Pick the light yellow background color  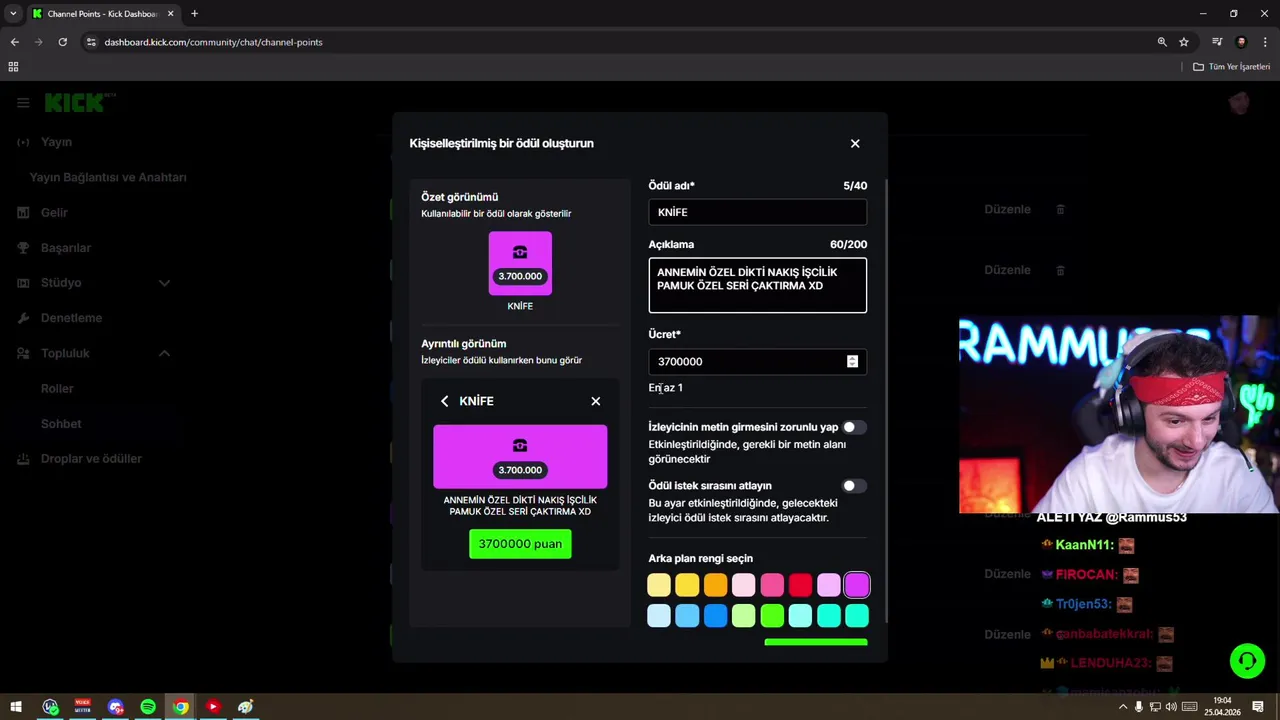(x=659, y=585)
